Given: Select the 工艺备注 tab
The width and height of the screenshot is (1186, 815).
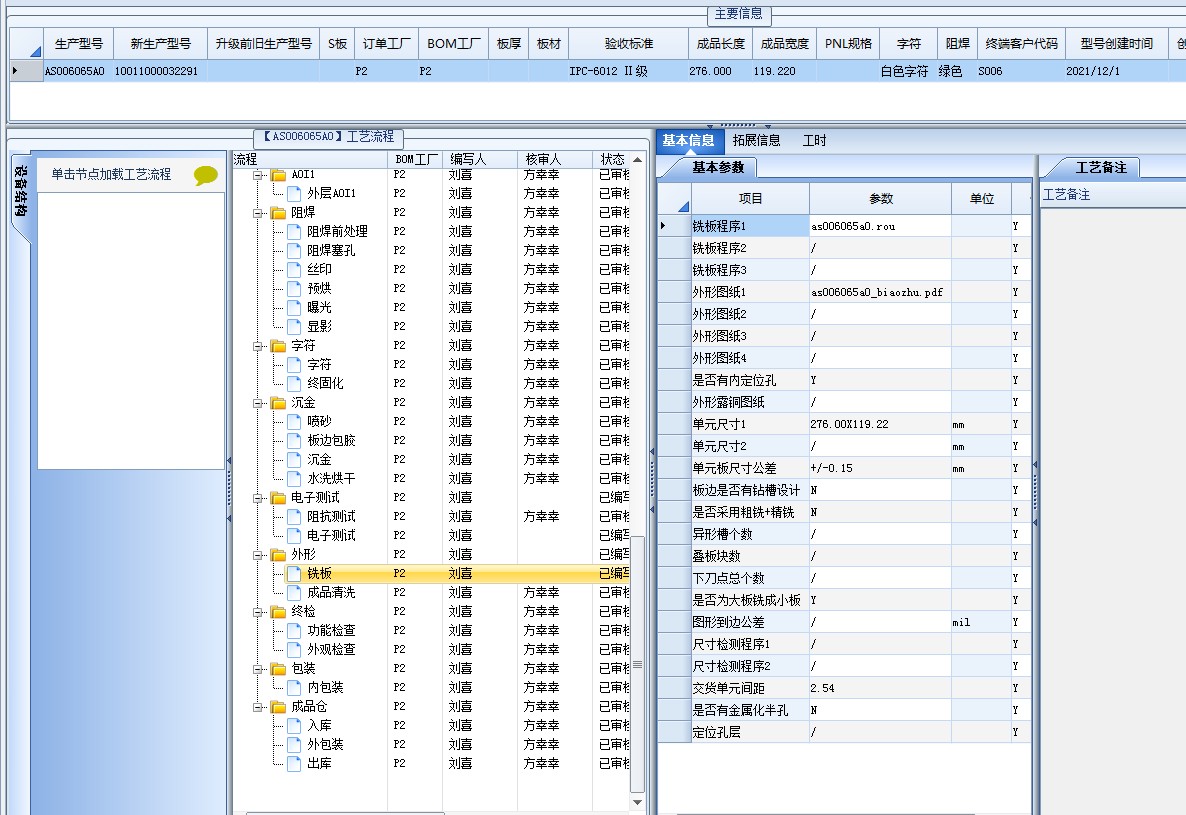Looking at the screenshot, I should 1101,168.
